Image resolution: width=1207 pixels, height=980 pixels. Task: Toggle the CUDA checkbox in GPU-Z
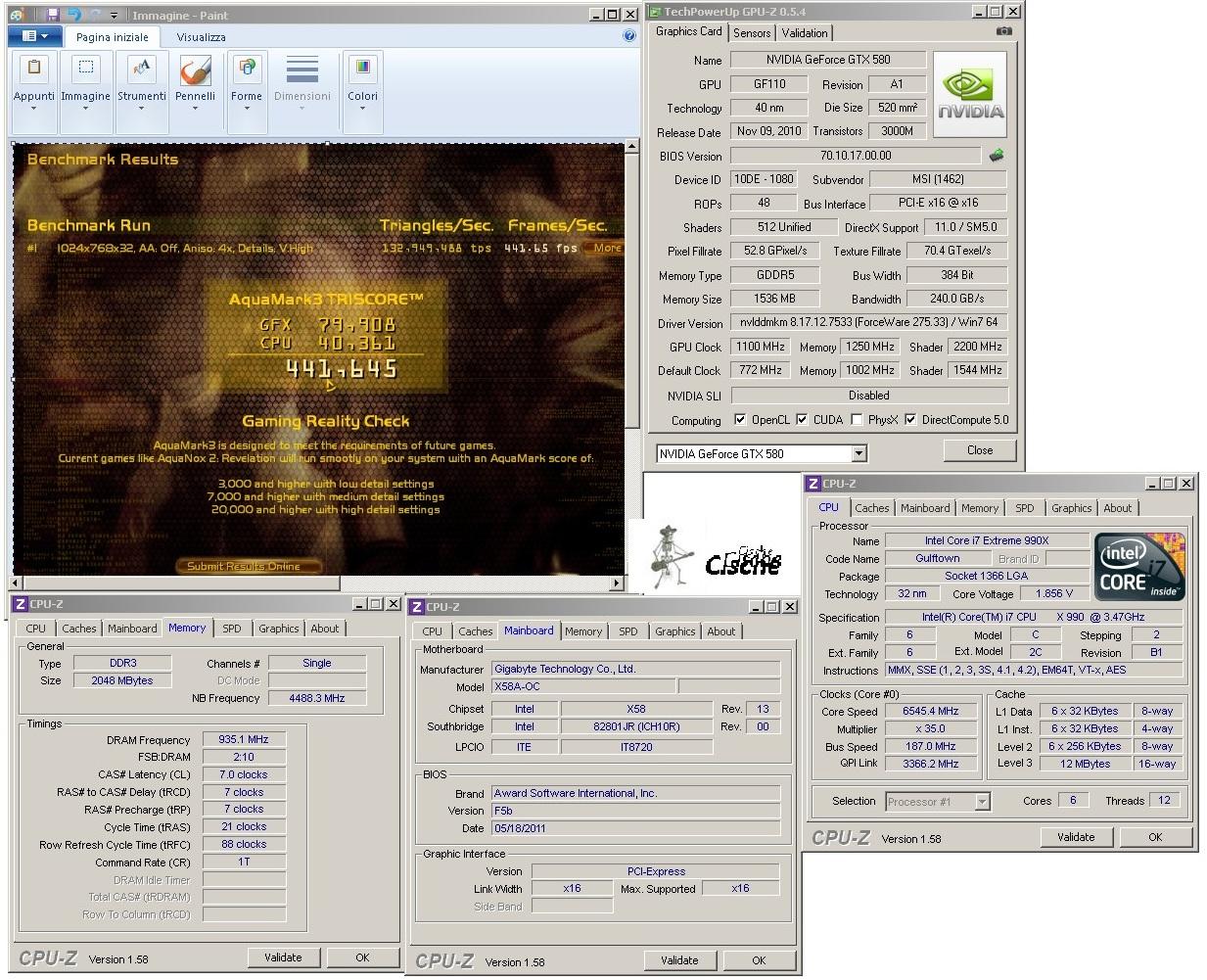pos(802,420)
